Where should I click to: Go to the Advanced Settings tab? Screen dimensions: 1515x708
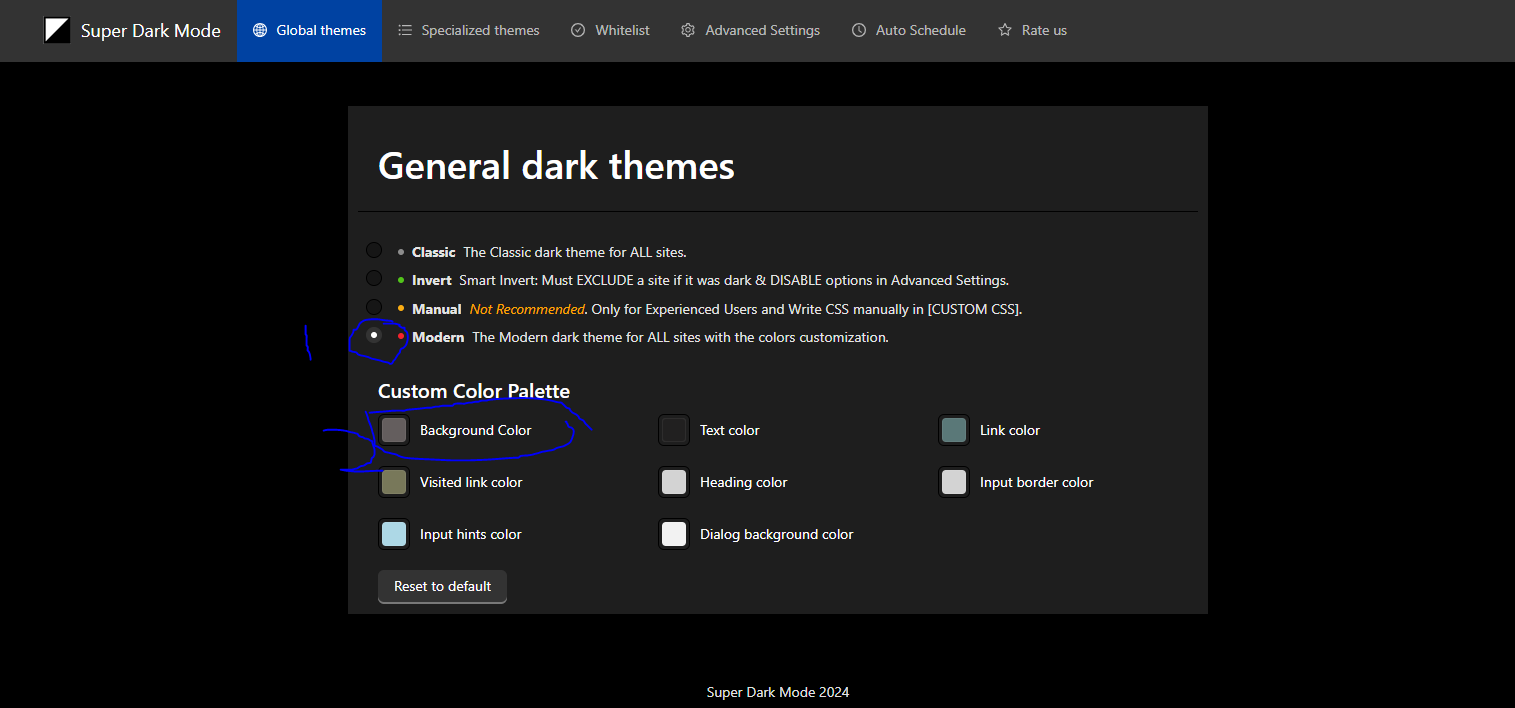coord(750,30)
